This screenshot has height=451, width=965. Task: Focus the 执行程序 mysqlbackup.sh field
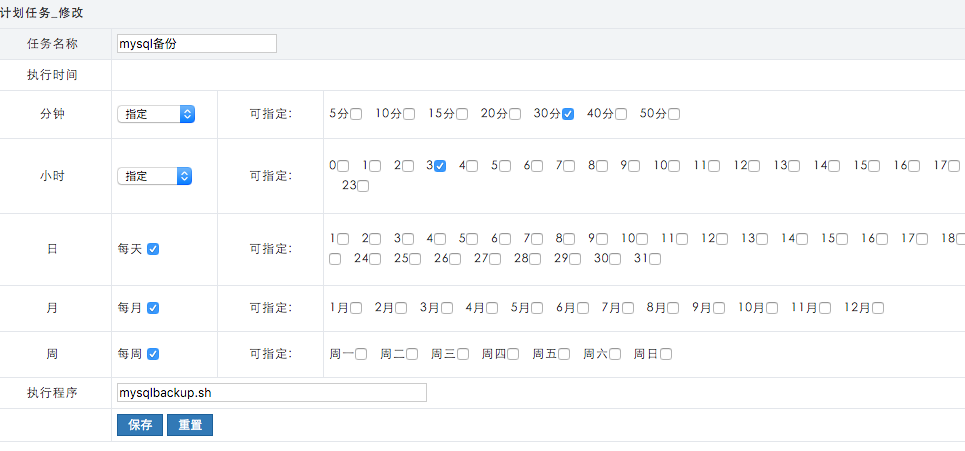[x=271, y=393]
